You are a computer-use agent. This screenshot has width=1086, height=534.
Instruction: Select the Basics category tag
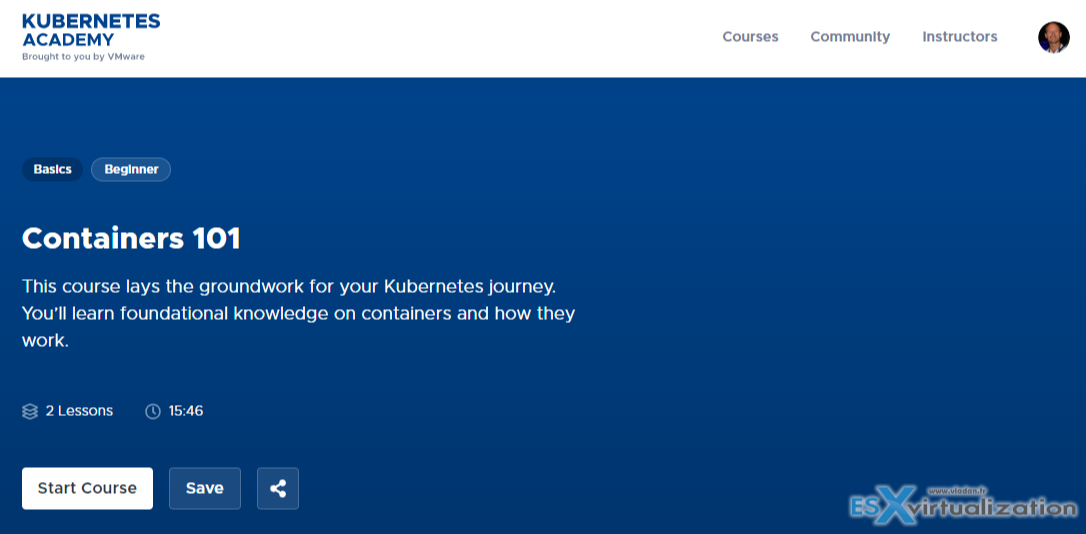point(52,170)
